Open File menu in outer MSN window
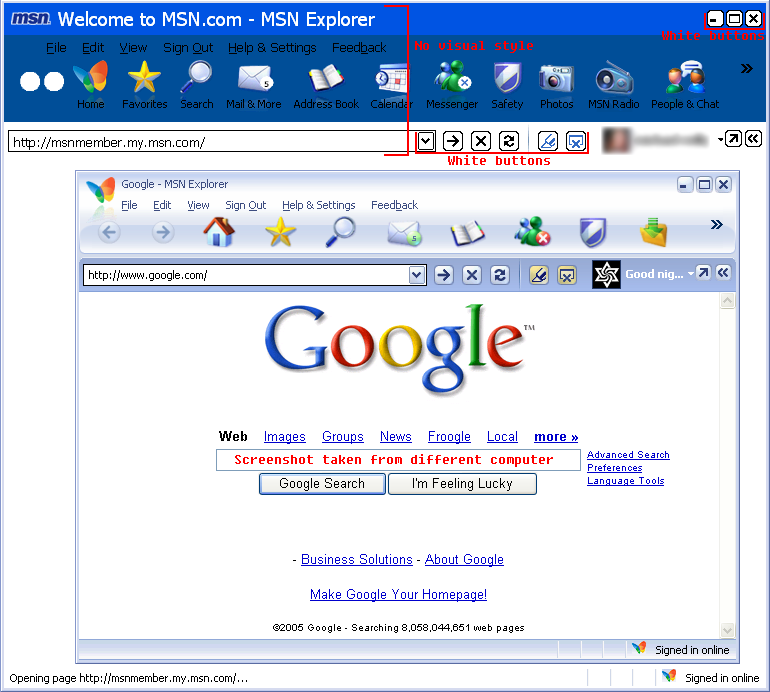The height and width of the screenshot is (692, 770). click(56, 48)
